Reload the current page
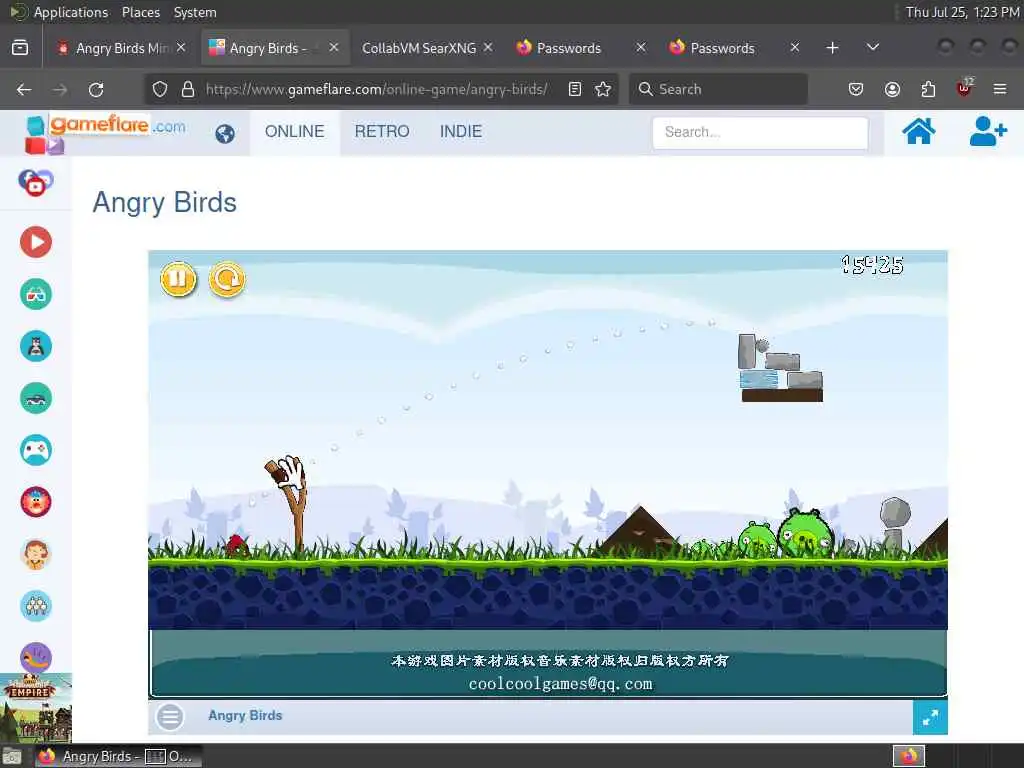The height and width of the screenshot is (768, 1024). 96,89
